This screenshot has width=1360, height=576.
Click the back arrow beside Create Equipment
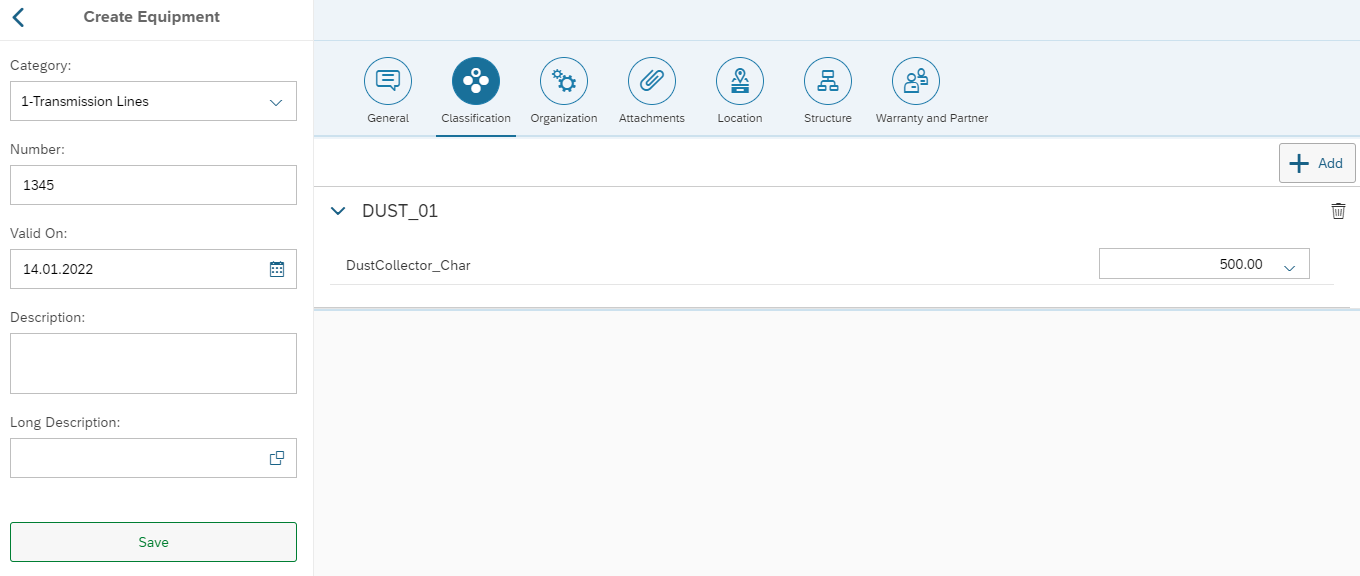click(x=18, y=17)
